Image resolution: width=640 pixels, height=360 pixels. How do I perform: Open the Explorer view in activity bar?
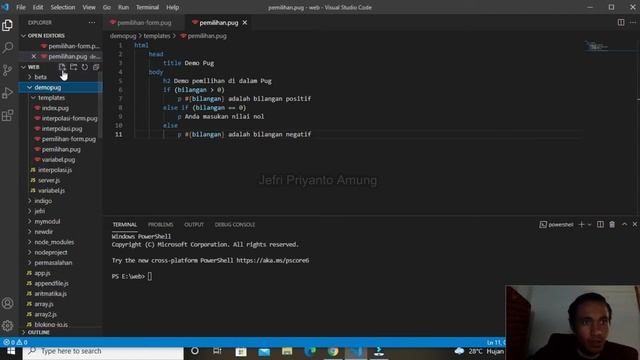coord(7,25)
